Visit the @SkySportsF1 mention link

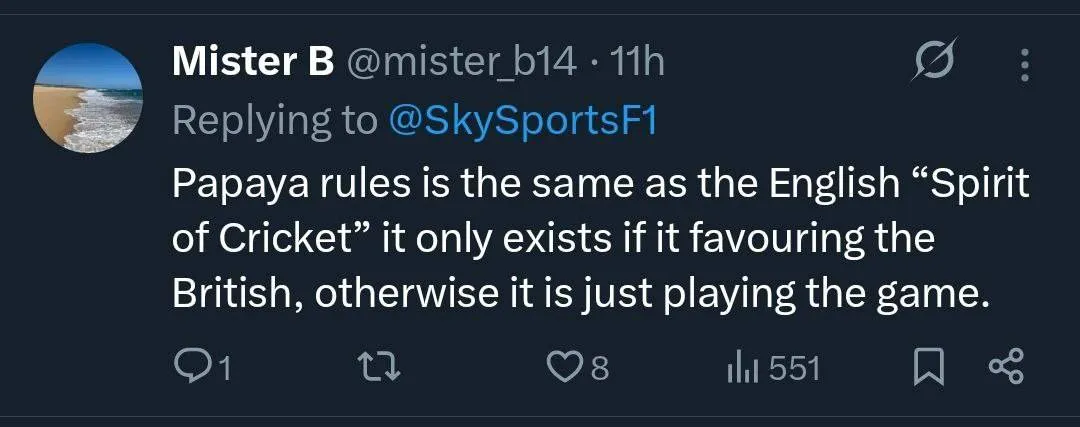tap(521, 121)
